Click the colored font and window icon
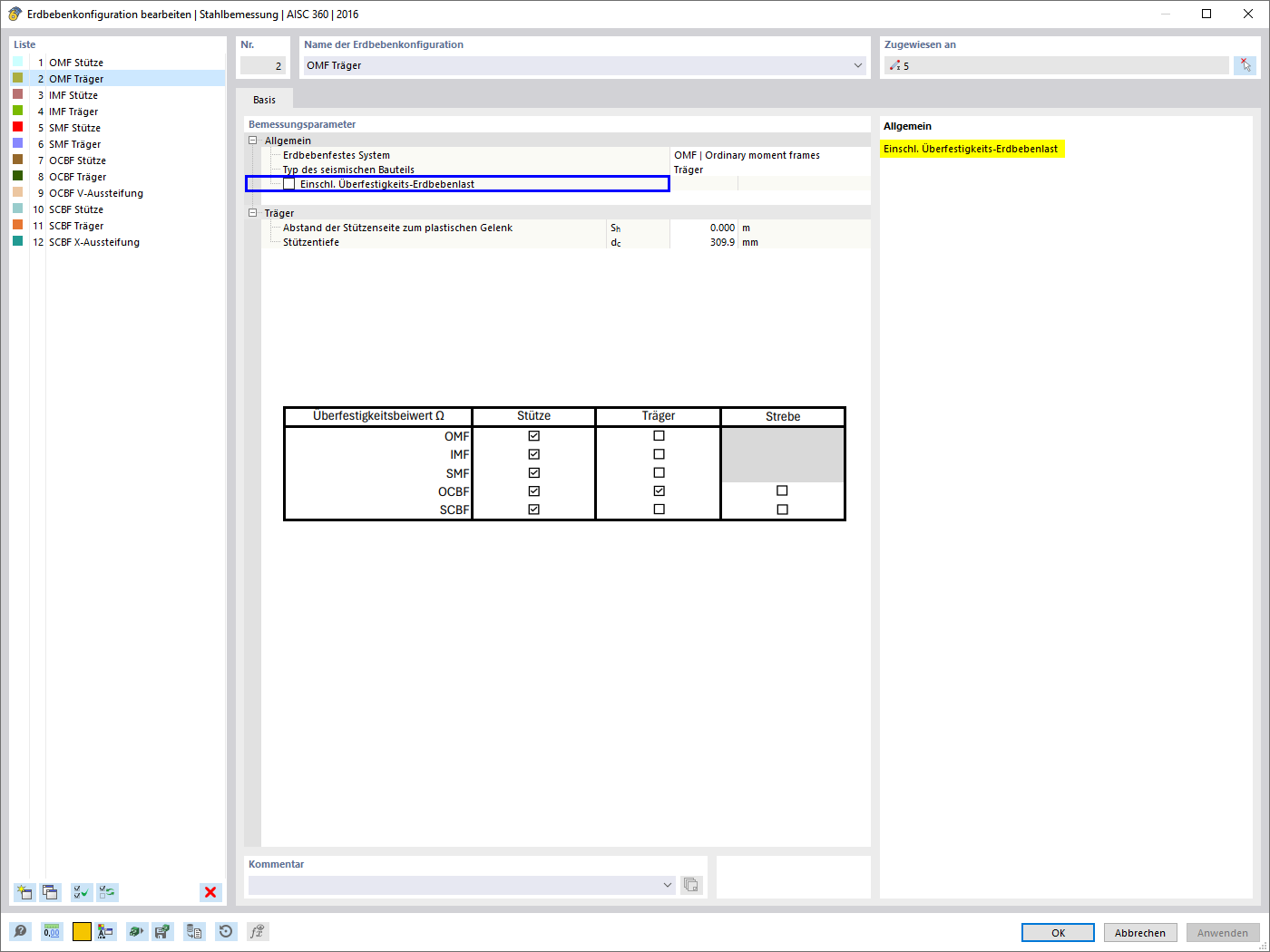1270x952 pixels. tap(106, 931)
